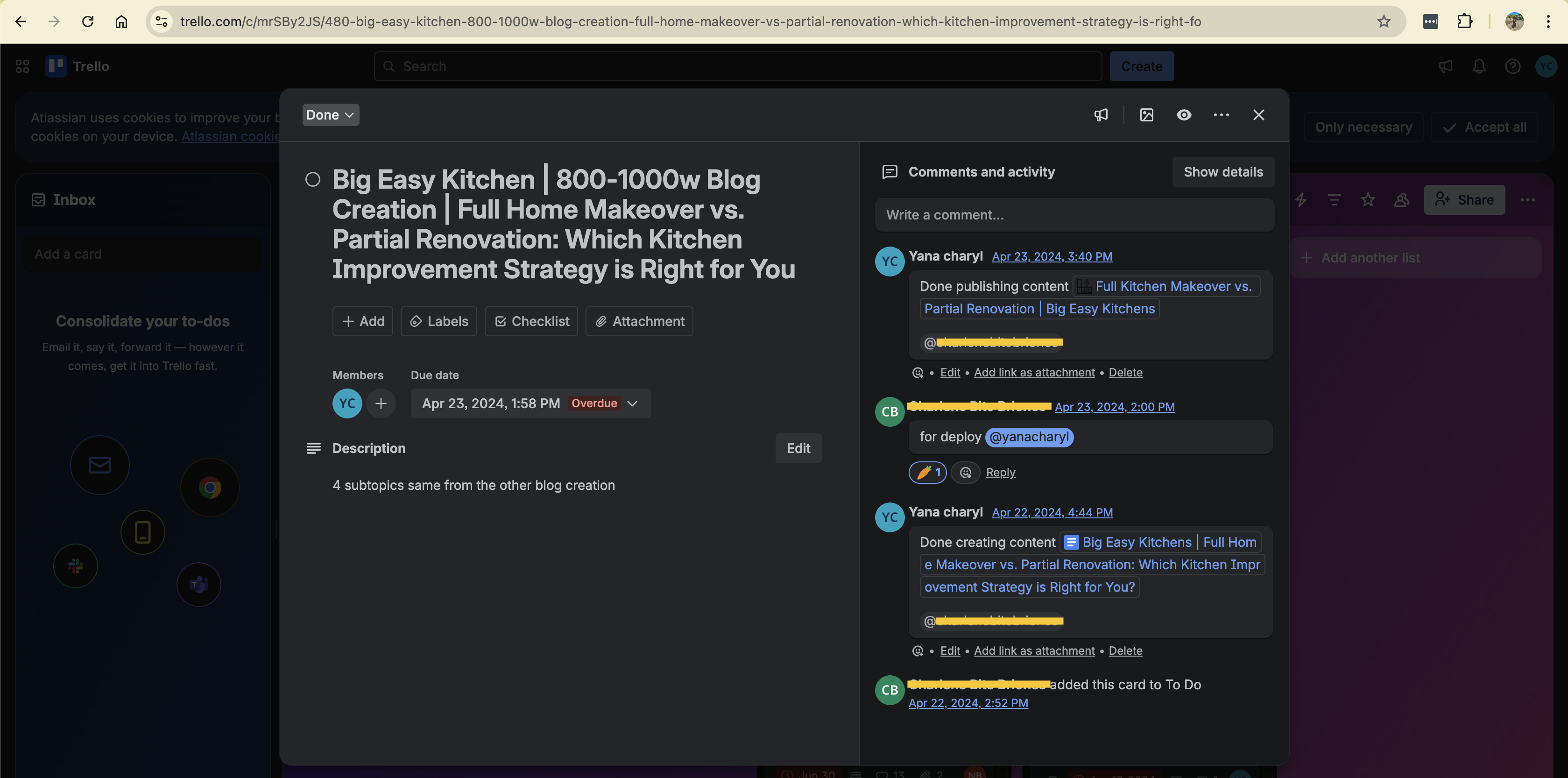This screenshot has width=1568, height=778.
Task: Open CB avatar on for deploy comment
Action: [x=890, y=411]
